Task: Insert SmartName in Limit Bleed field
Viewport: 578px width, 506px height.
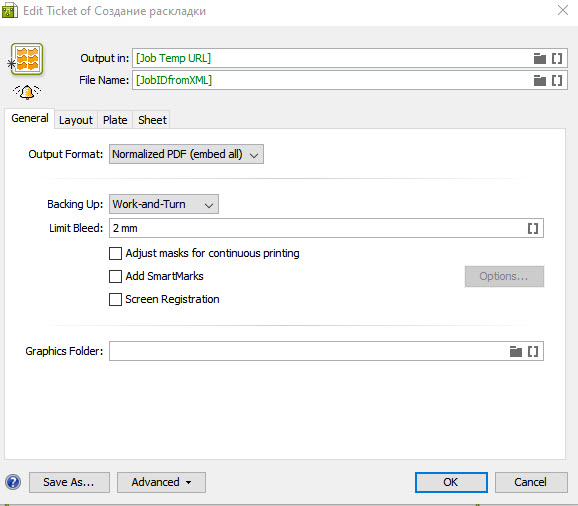Action: tap(533, 228)
